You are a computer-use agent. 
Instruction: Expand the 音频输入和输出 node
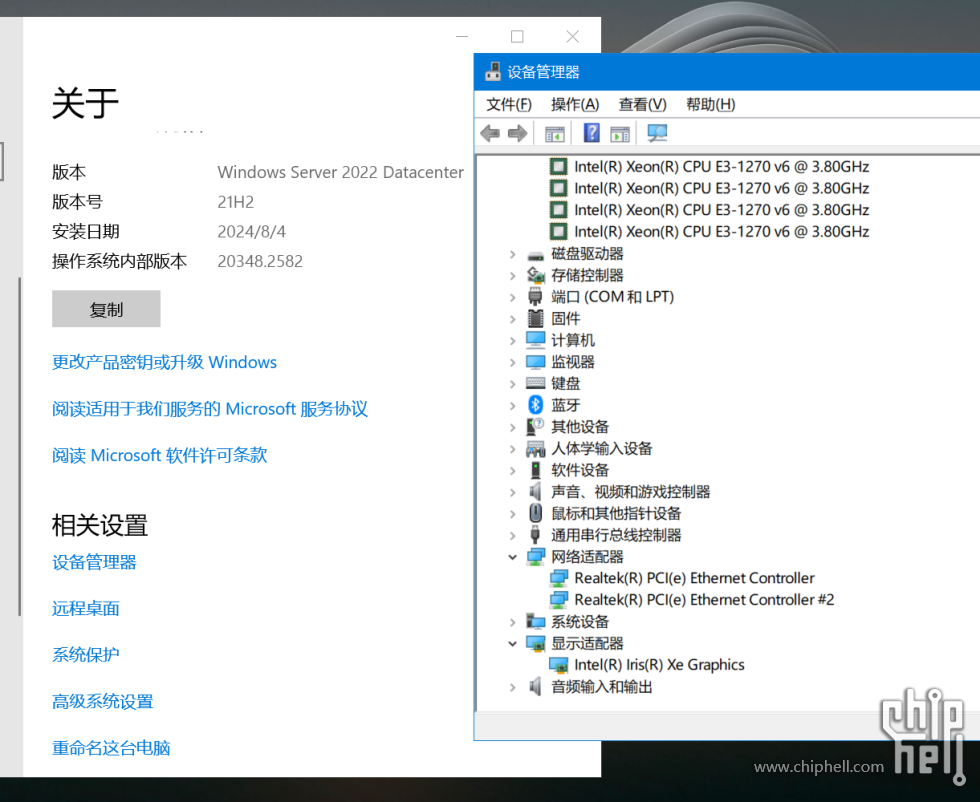(512, 687)
